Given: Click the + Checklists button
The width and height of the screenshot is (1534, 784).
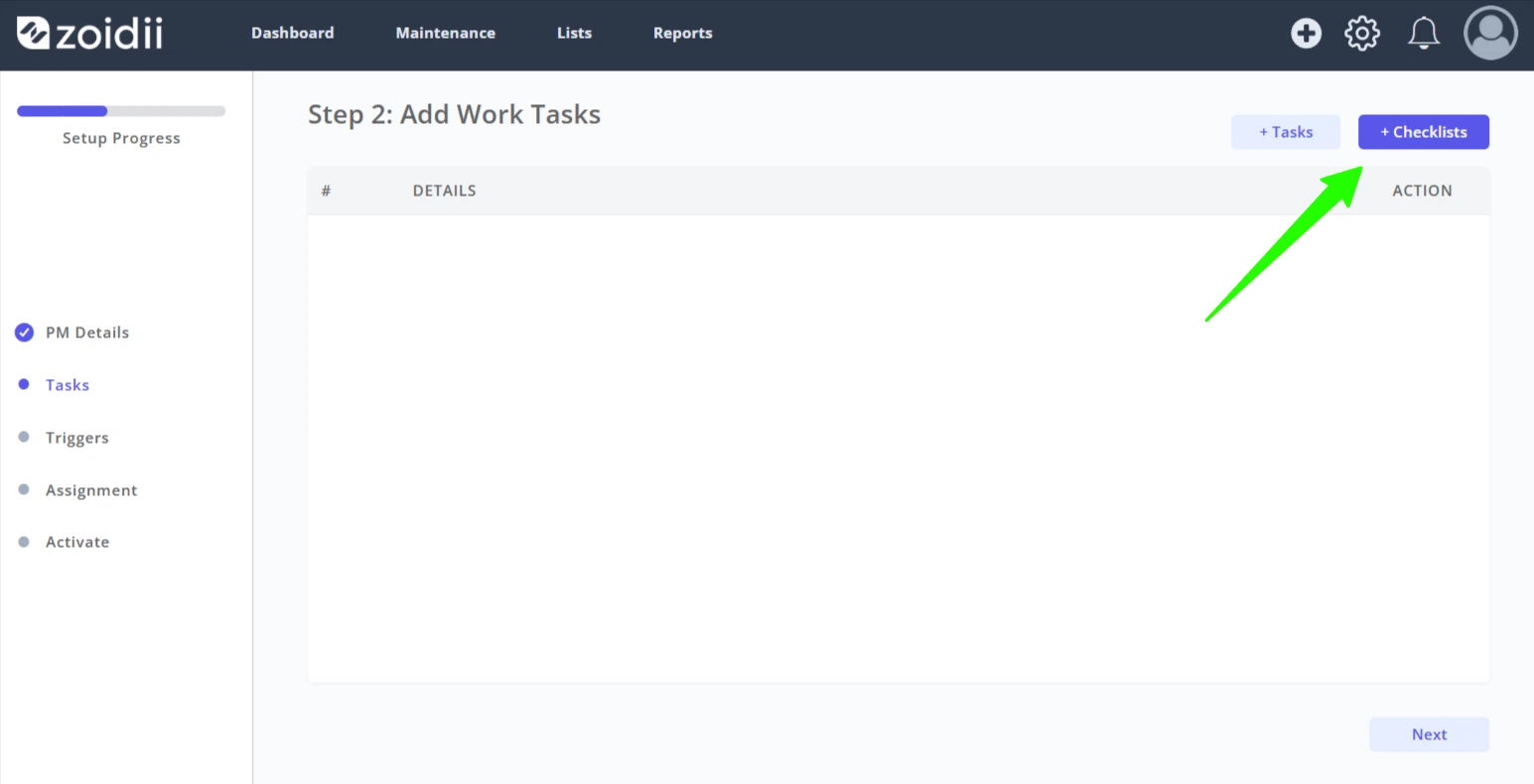Looking at the screenshot, I should 1424,132.
